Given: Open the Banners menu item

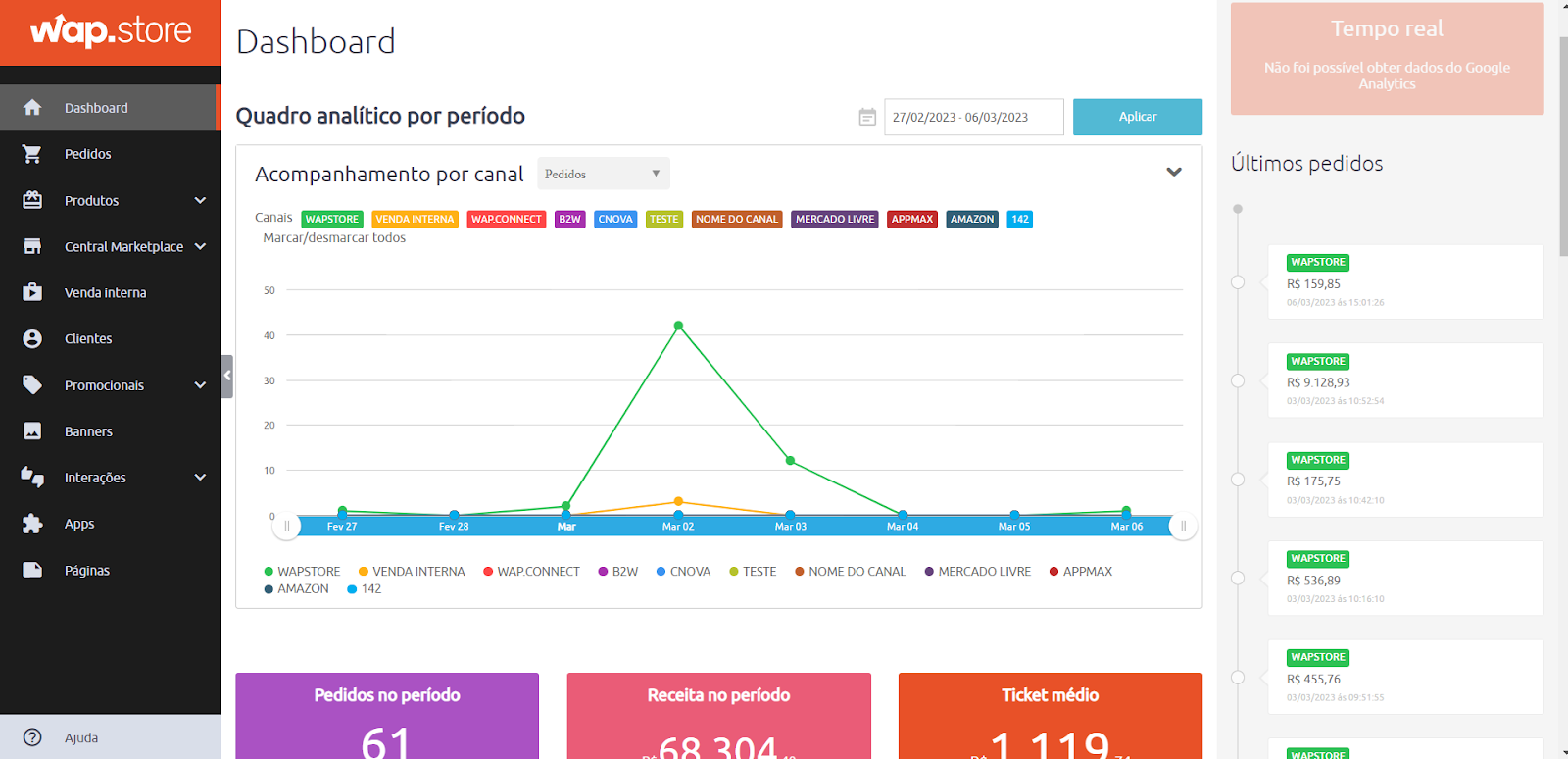Looking at the screenshot, I should tap(111, 431).
